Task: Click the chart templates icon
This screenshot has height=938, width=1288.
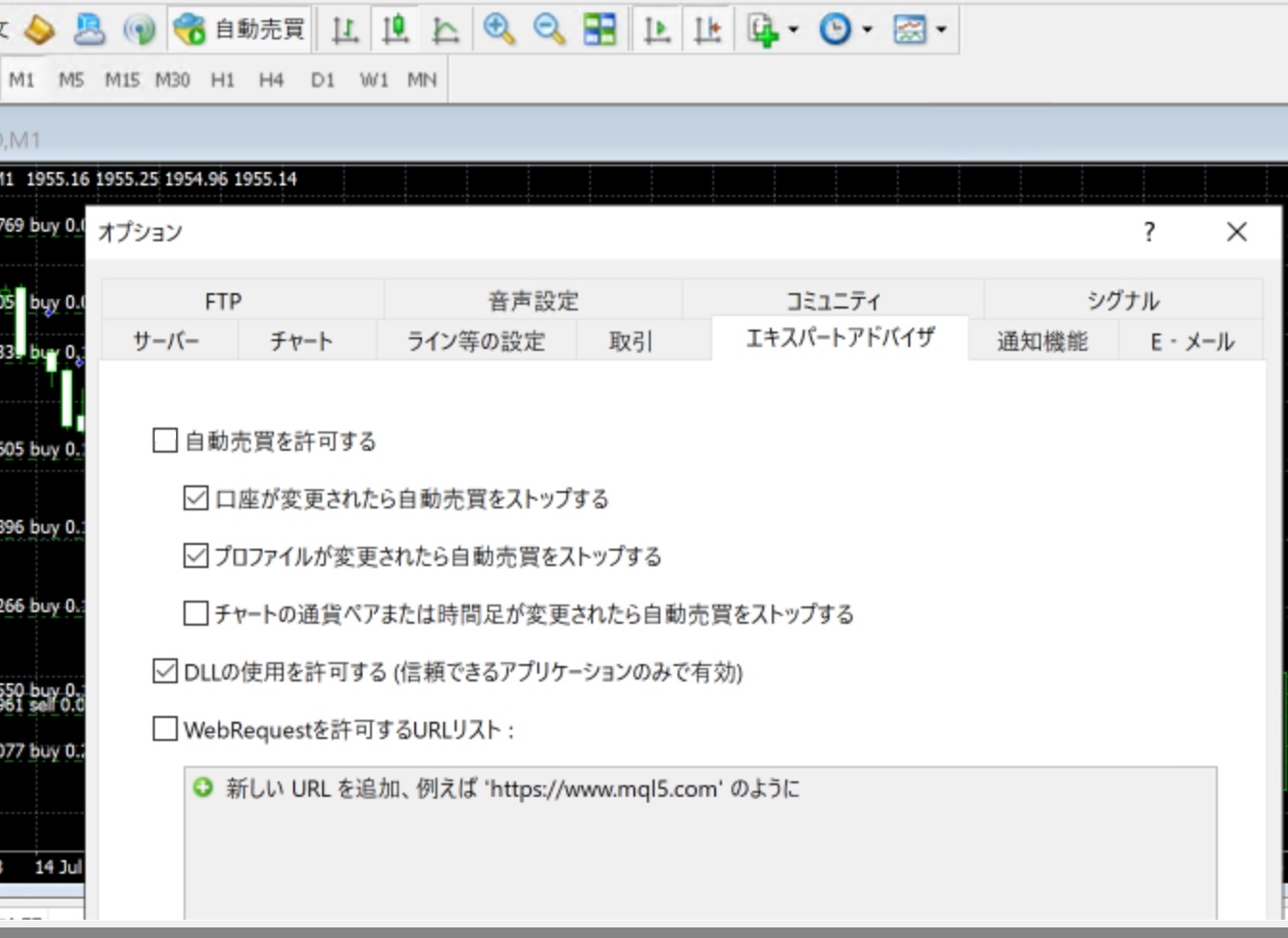Action: coord(909,30)
